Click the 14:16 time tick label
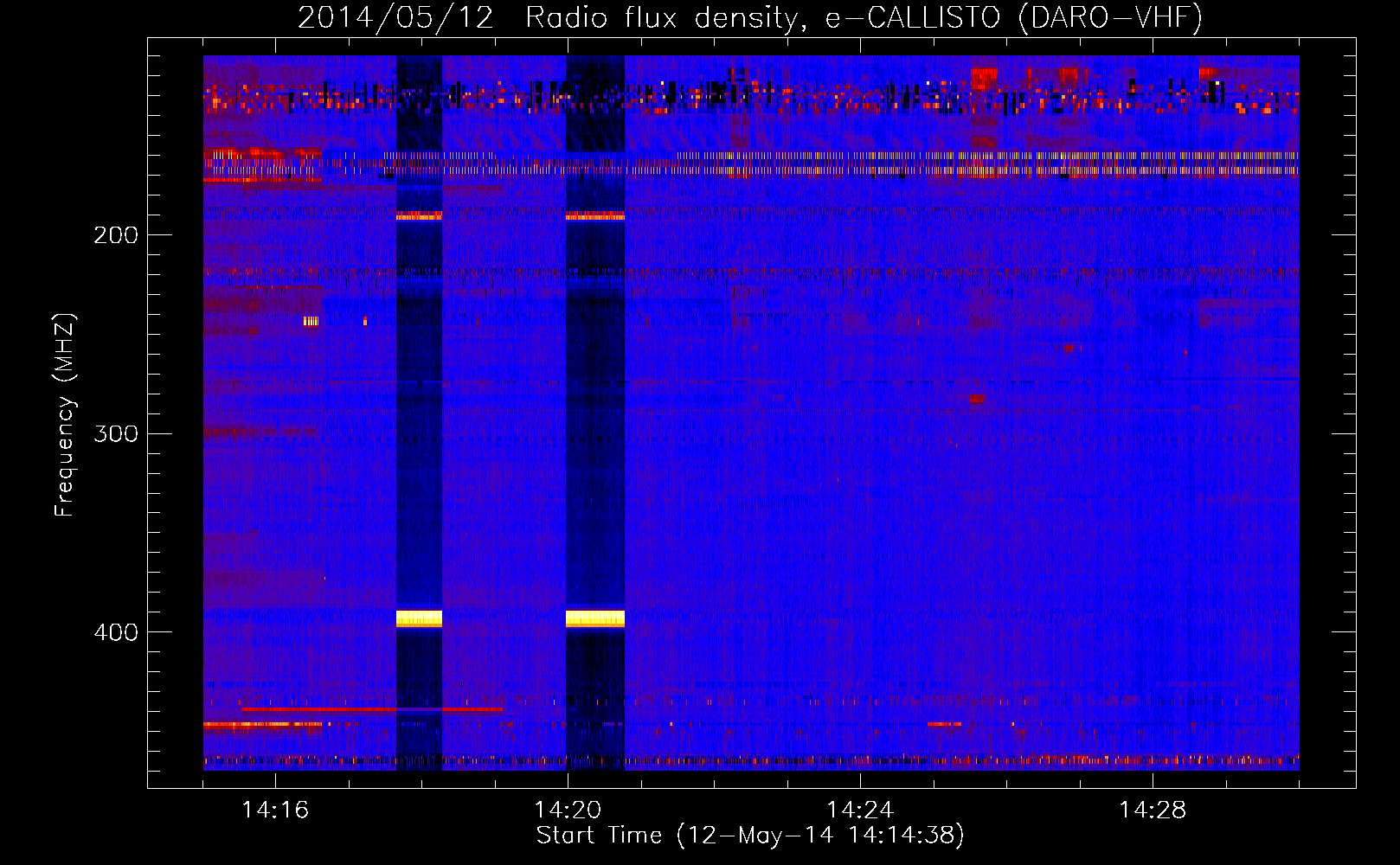Image resolution: width=1400 pixels, height=865 pixels. pyautogui.click(x=275, y=810)
